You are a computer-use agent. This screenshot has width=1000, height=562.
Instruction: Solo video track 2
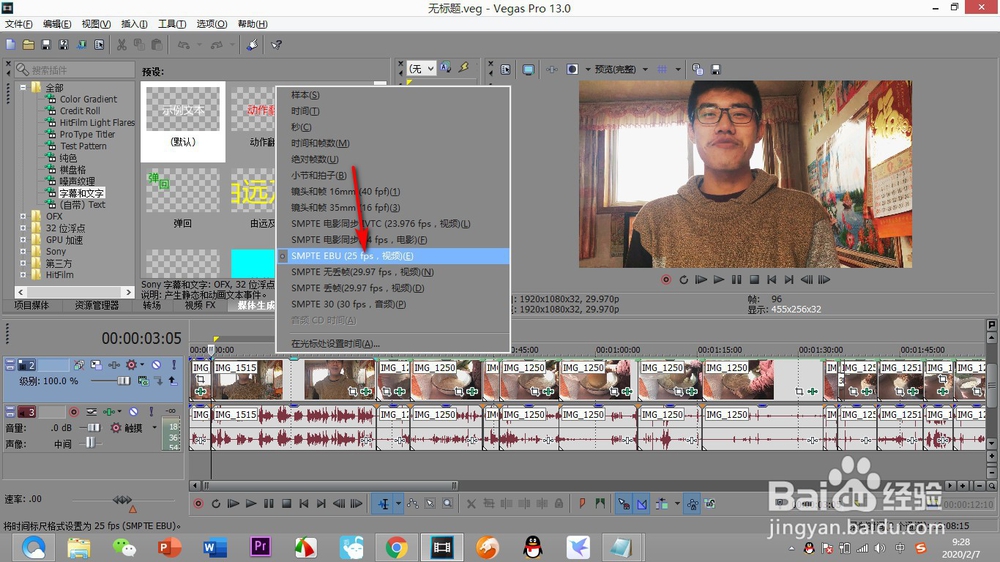[173, 365]
